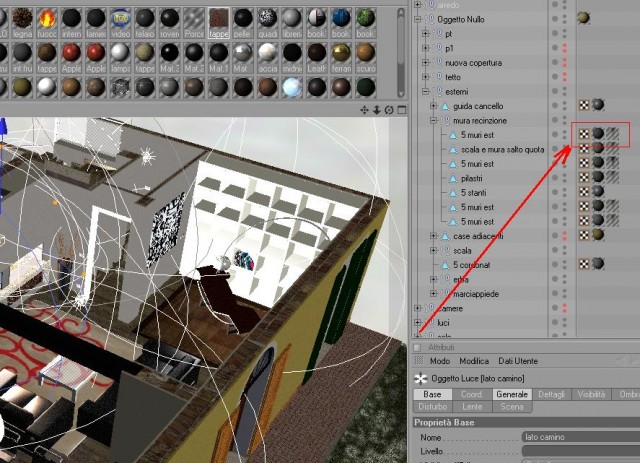
Task: Toggle layer dot for mura recinzione
Action: [x=555, y=120]
